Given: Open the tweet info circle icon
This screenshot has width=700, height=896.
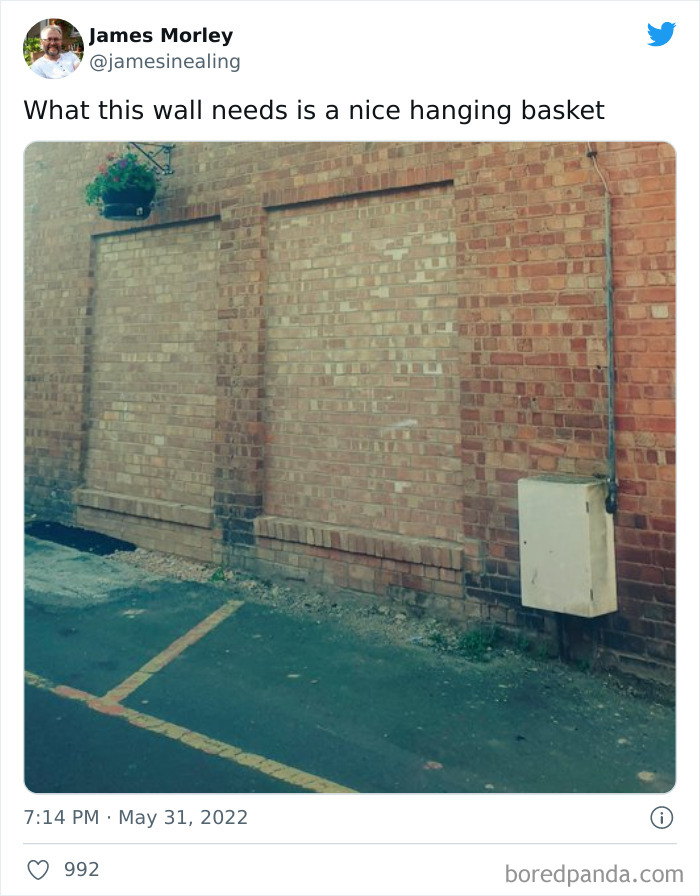Looking at the screenshot, I should (x=662, y=818).
